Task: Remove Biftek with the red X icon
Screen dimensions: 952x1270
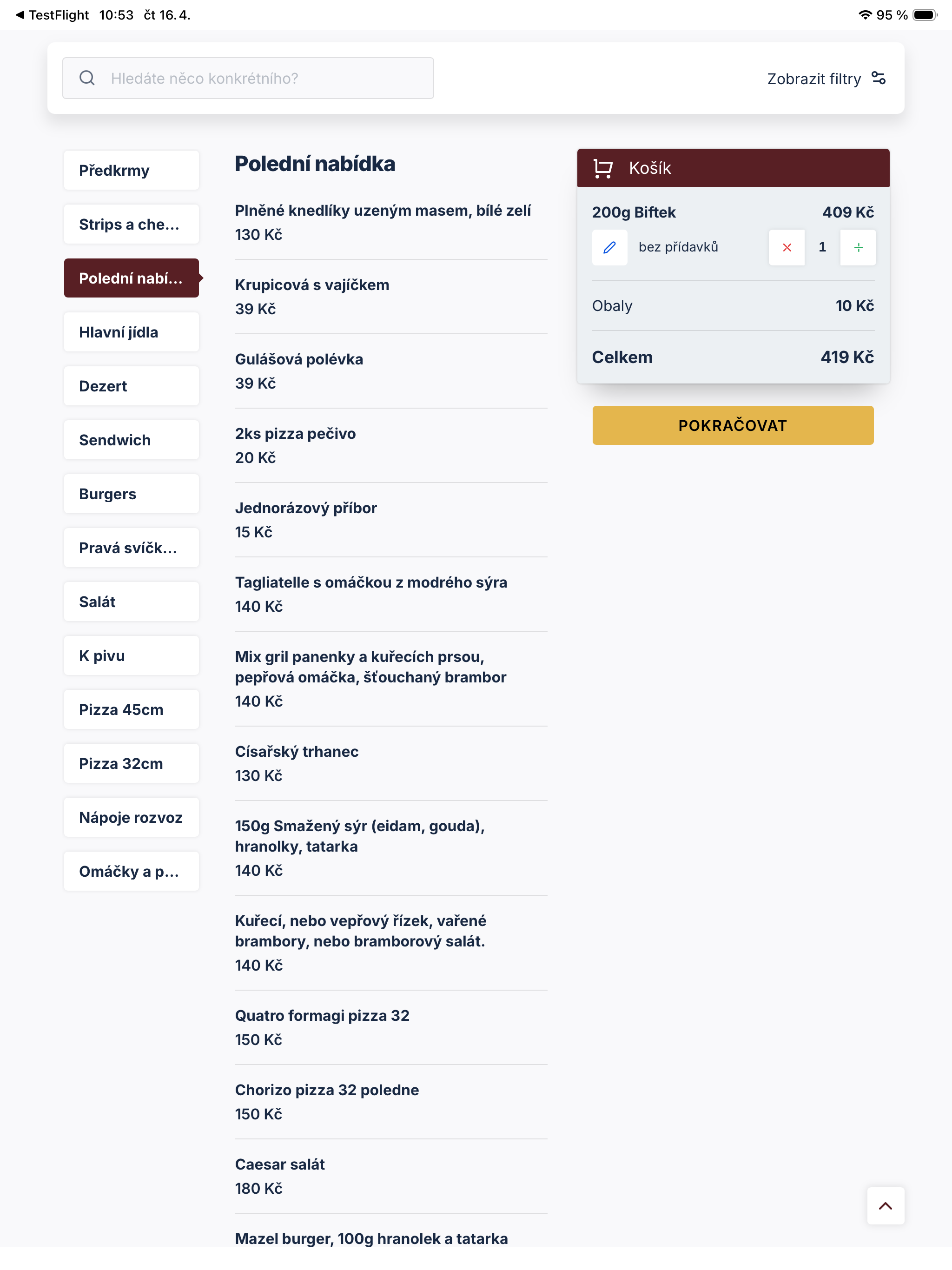Action: [787, 247]
